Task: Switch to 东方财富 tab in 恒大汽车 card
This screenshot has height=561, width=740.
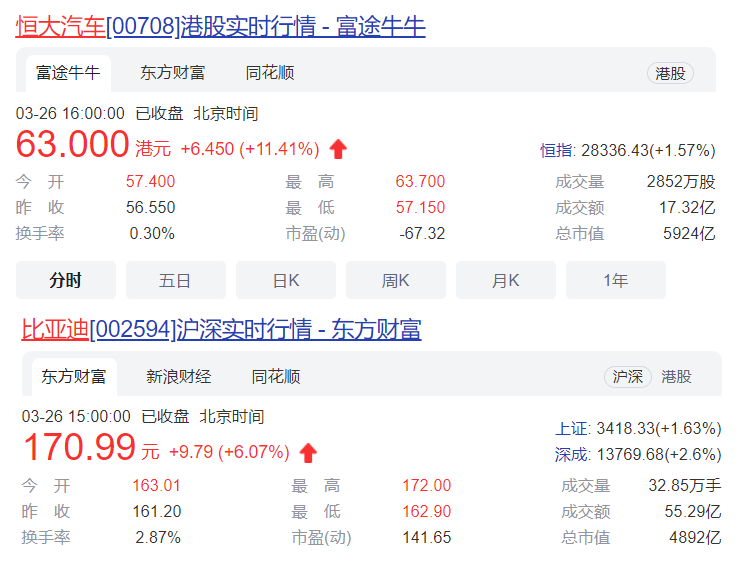Action: pos(172,73)
